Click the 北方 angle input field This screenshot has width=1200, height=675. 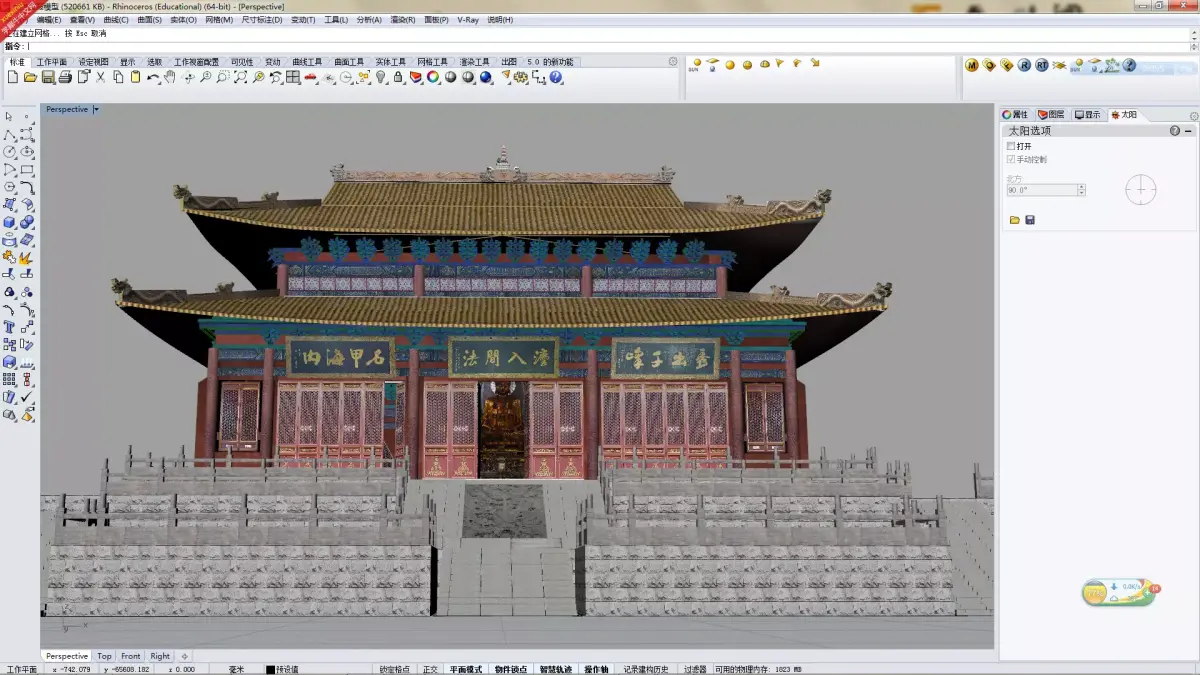(x=1041, y=189)
